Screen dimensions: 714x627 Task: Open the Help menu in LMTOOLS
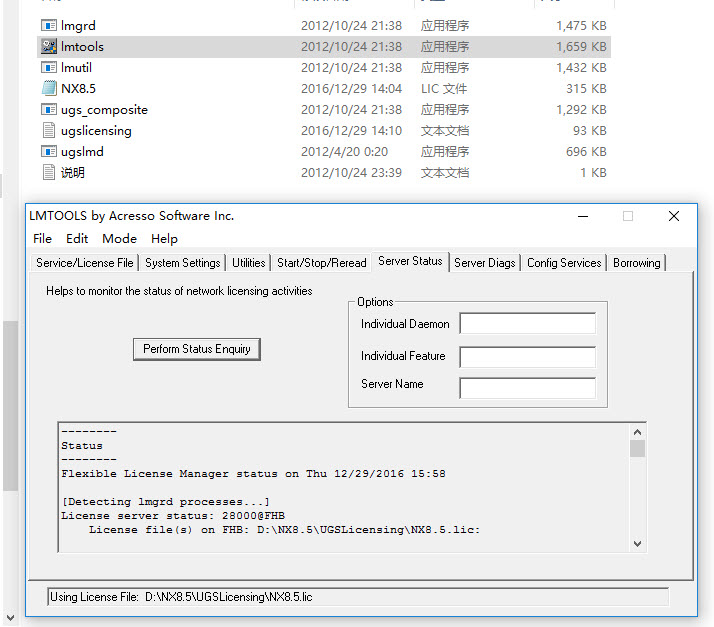pos(164,239)
